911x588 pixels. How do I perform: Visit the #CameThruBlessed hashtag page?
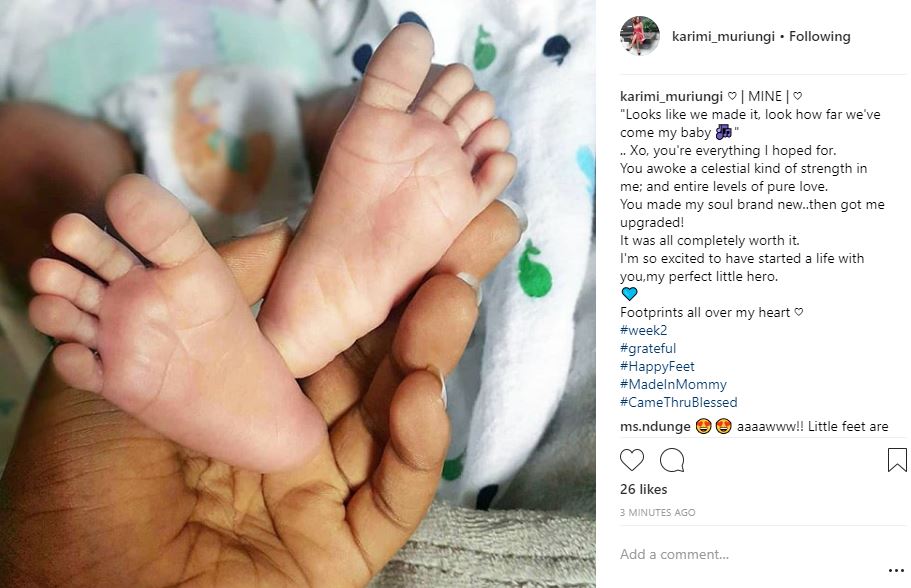pos(679,402)
